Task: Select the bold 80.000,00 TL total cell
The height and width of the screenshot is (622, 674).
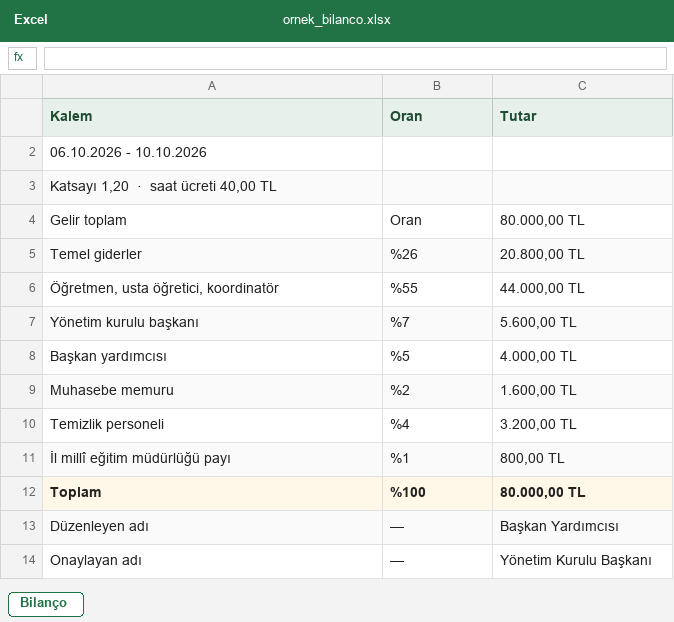Action: pos(582,493)
